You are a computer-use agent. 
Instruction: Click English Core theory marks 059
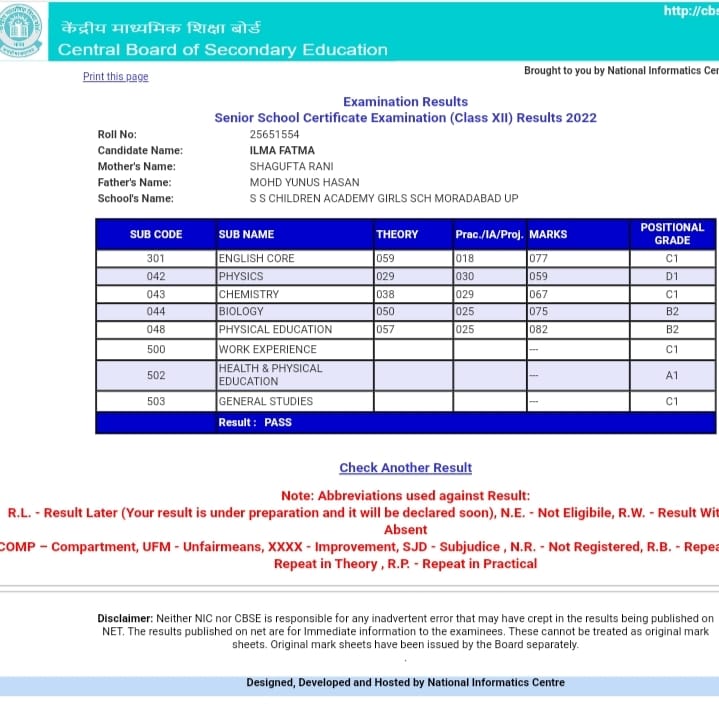(x=385, y=259)
